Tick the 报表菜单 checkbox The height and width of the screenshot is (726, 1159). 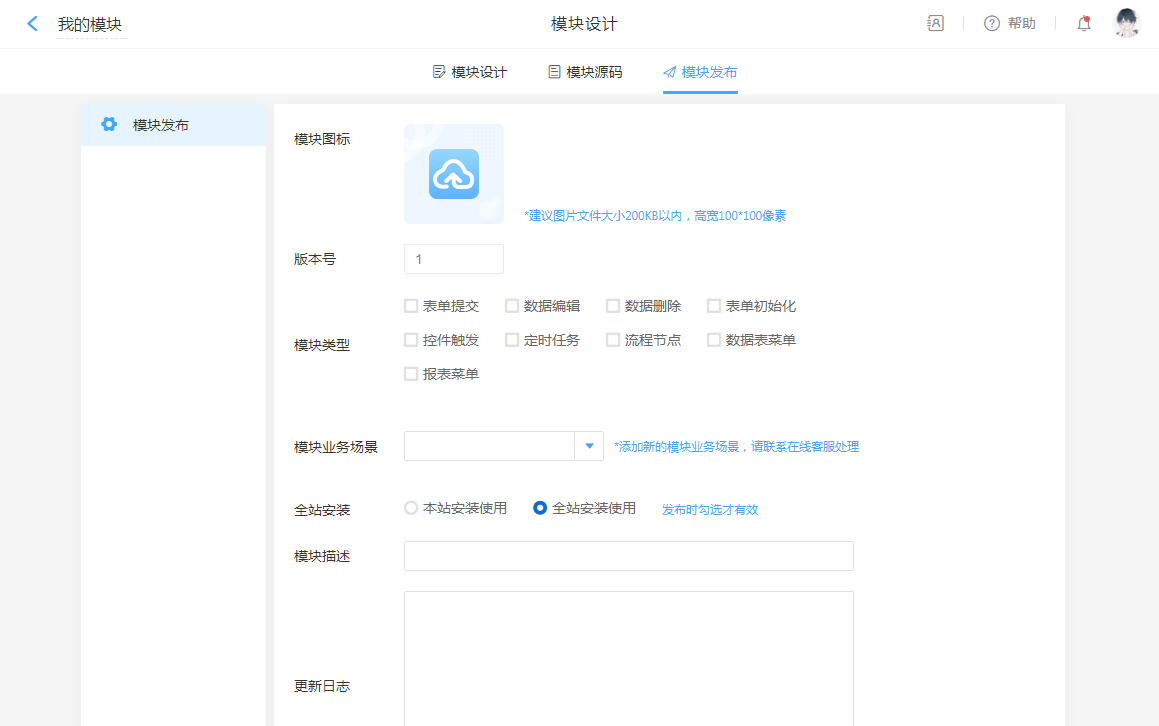(x=411, y=374)
